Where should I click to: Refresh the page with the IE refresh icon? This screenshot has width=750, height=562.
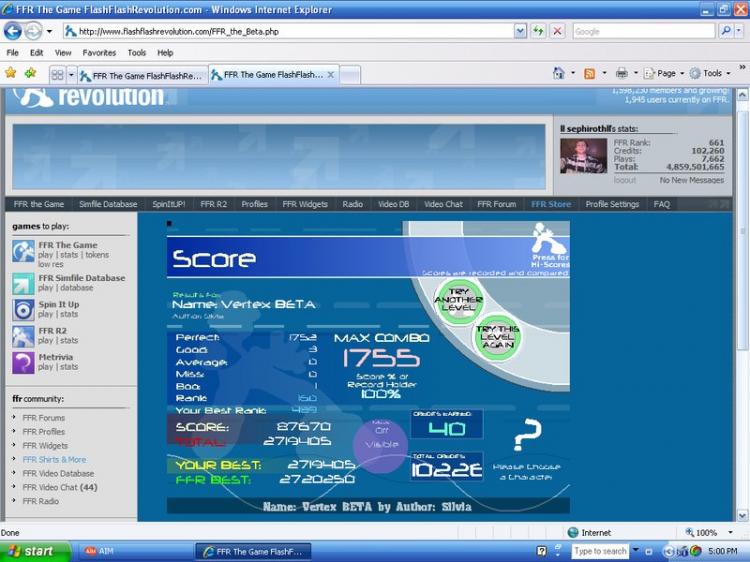coord(540,31)
